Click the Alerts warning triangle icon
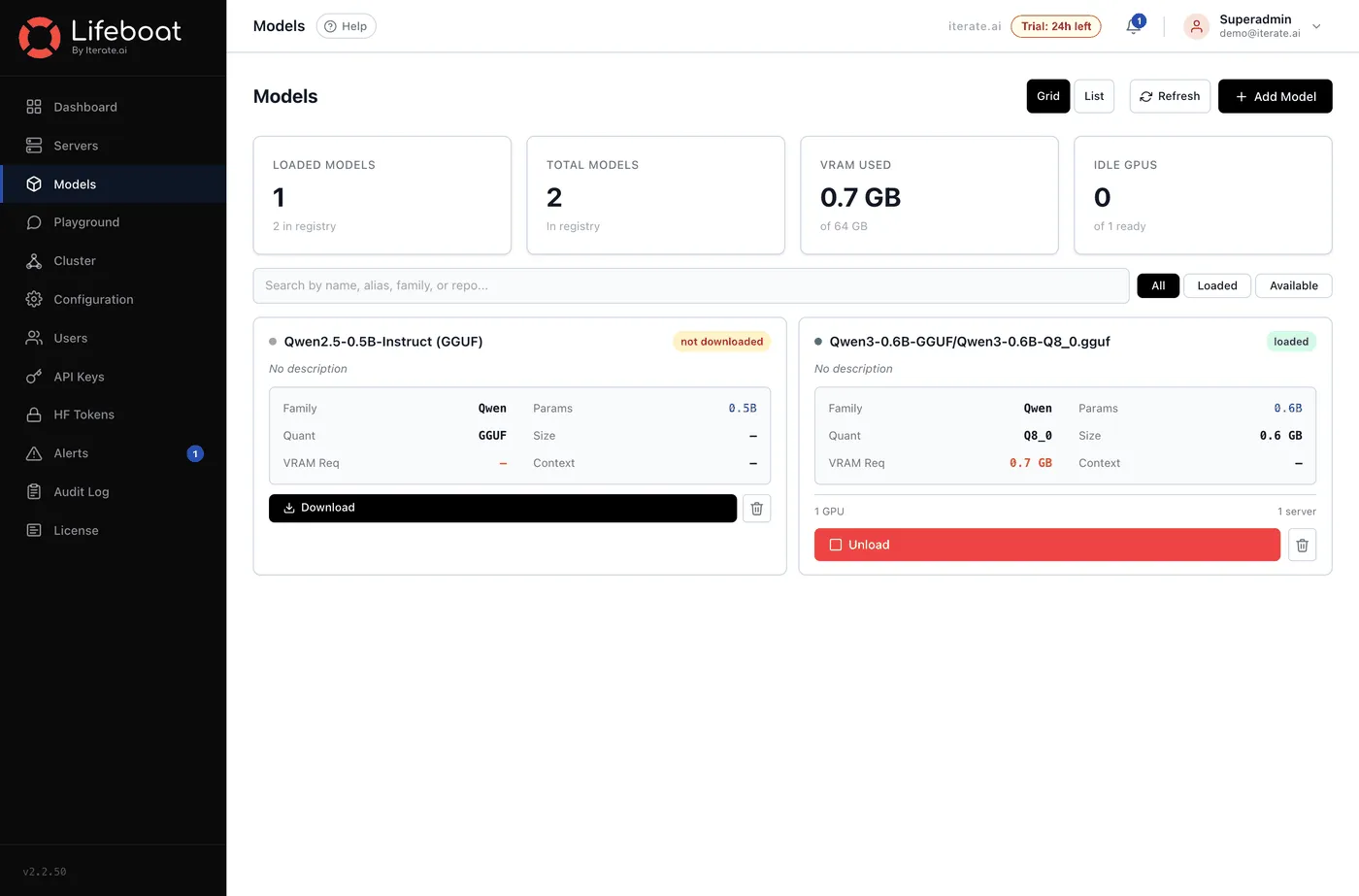Screen dimensions: 1359x896 pos(34,453)
